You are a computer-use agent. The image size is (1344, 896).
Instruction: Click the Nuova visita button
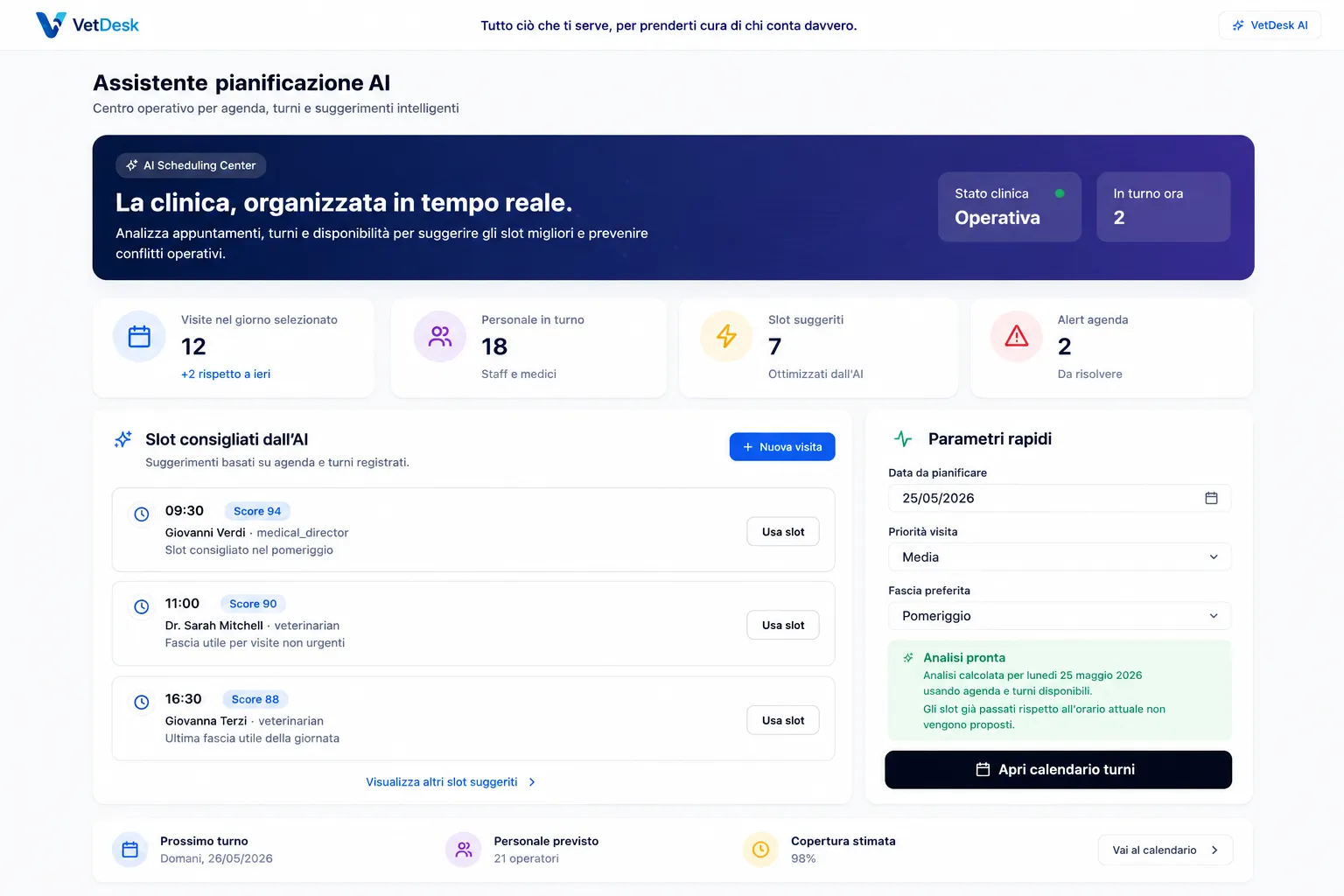[782, 447]
